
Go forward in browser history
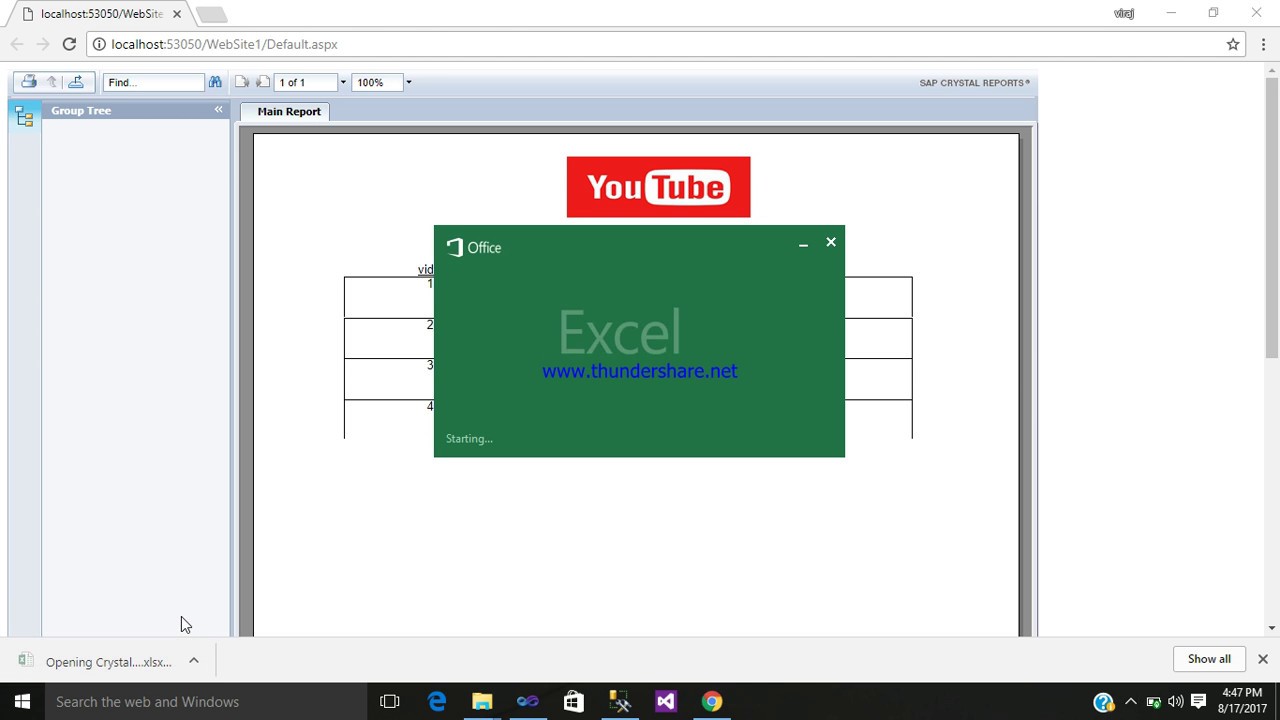pos(43,44)
